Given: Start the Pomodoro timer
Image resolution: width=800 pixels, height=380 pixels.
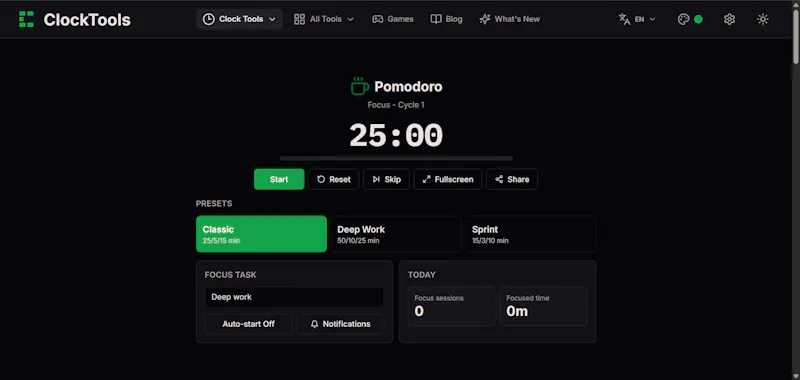Looking at the screenshot, I should tap(279, 180).
